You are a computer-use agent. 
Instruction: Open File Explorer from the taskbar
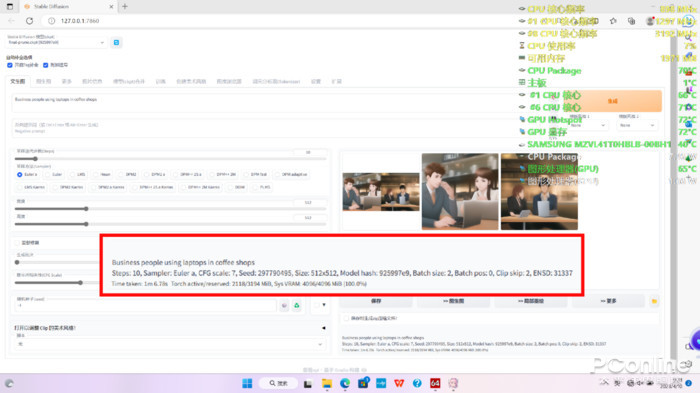click(x=327, y=383)
